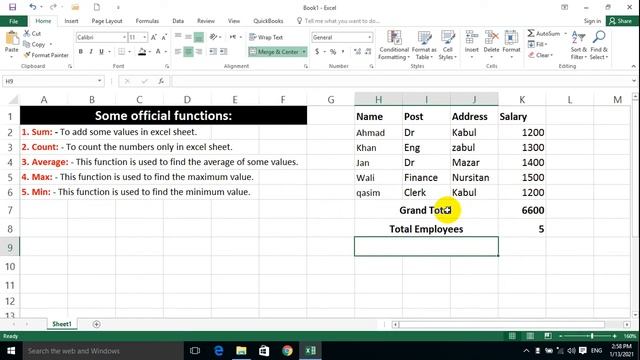Select the Sheet1 tab
Image resolution: width=640 pixels, height=360 pixels.
[x=62, y=324]
